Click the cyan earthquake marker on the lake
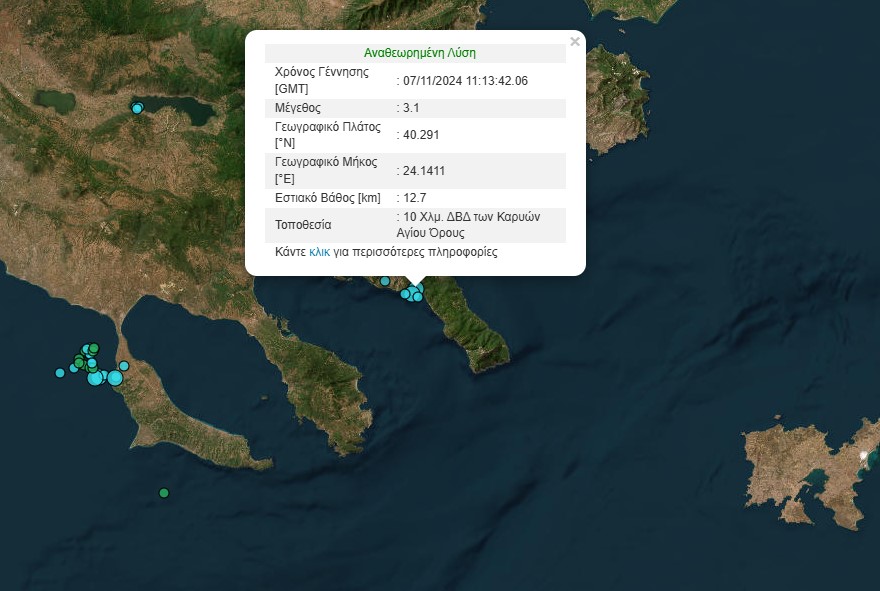The height and width of the screenshot is (591, 880). click(x=137, y=108)
